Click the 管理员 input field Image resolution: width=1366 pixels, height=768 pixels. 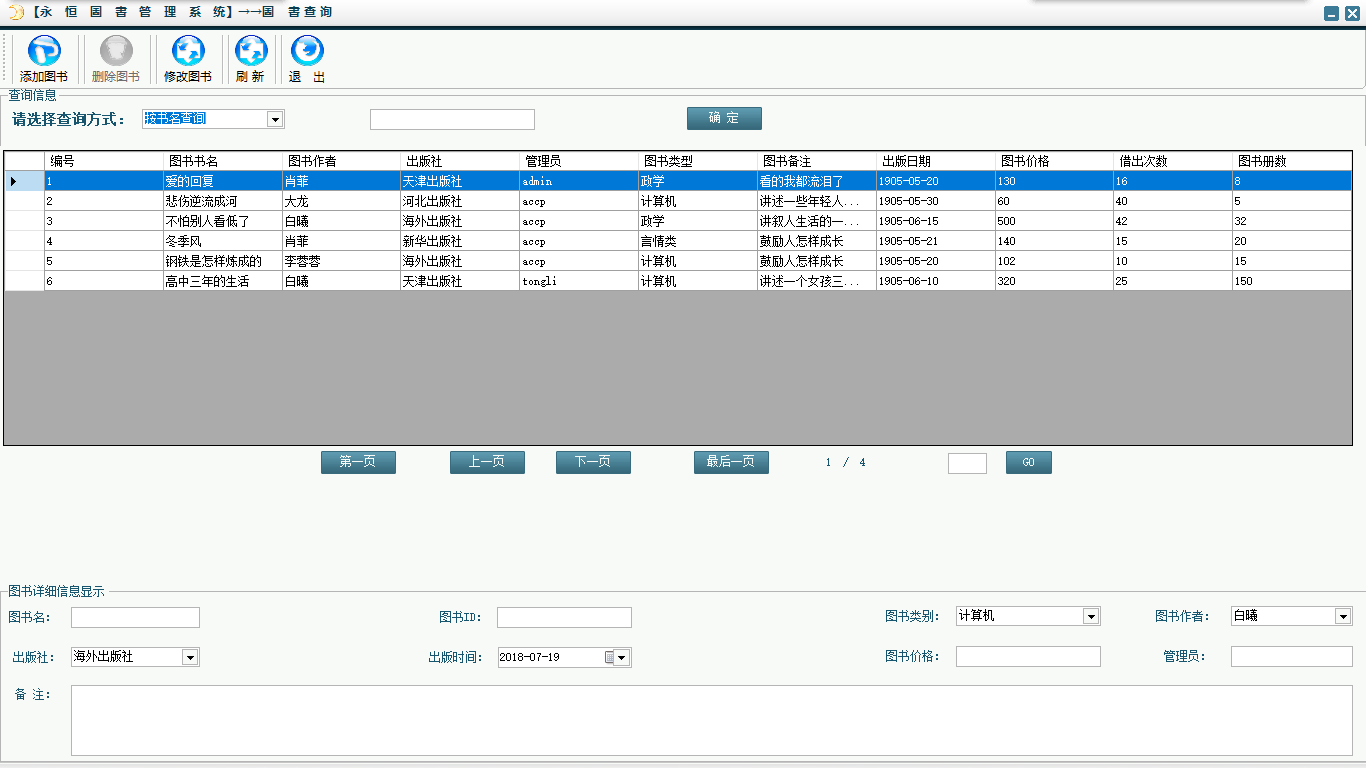point(1291,656)
